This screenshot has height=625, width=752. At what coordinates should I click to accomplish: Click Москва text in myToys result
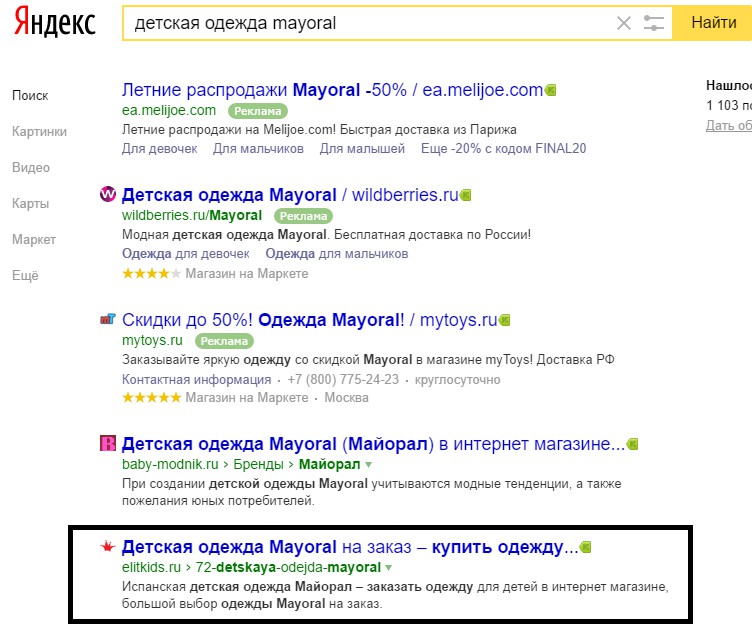(x=346, y=398)
